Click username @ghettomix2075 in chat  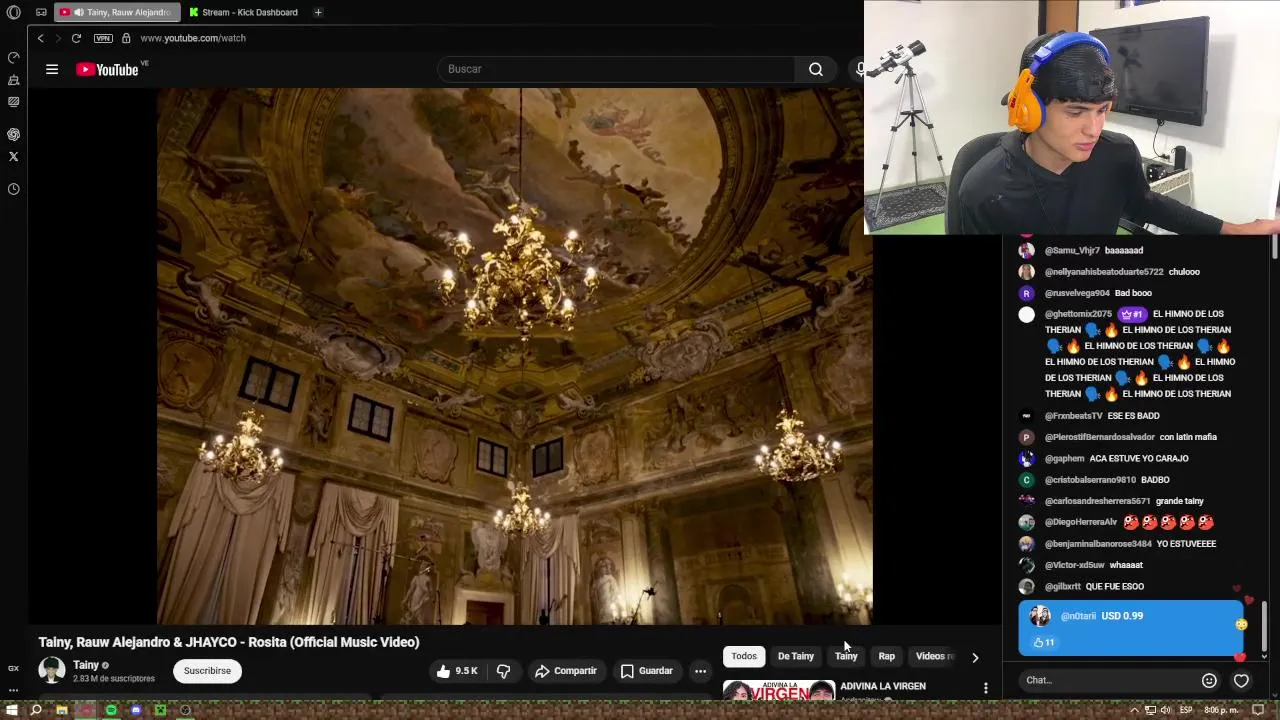click(x=1078, y=314)
